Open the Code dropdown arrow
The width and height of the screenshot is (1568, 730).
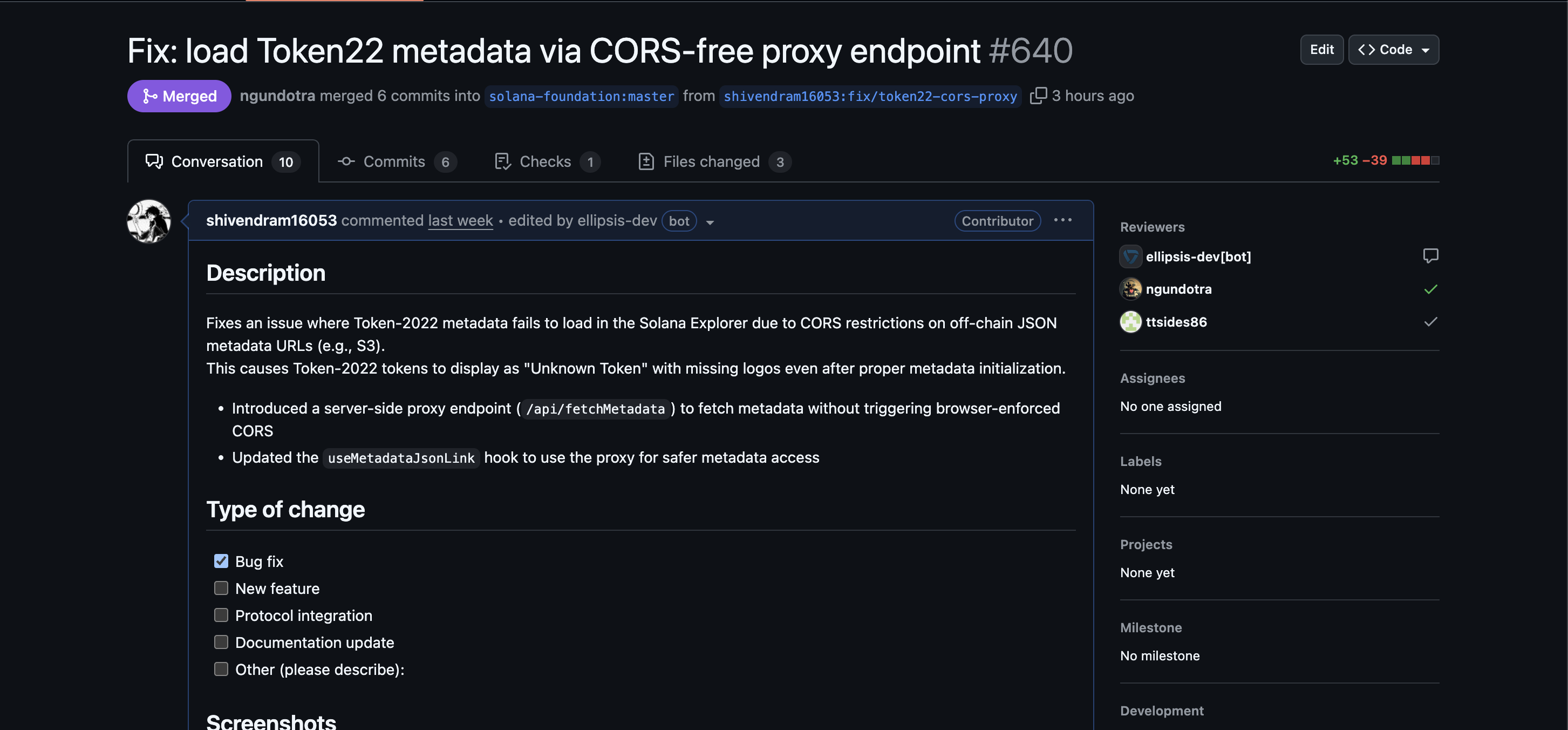[1426, 51]
